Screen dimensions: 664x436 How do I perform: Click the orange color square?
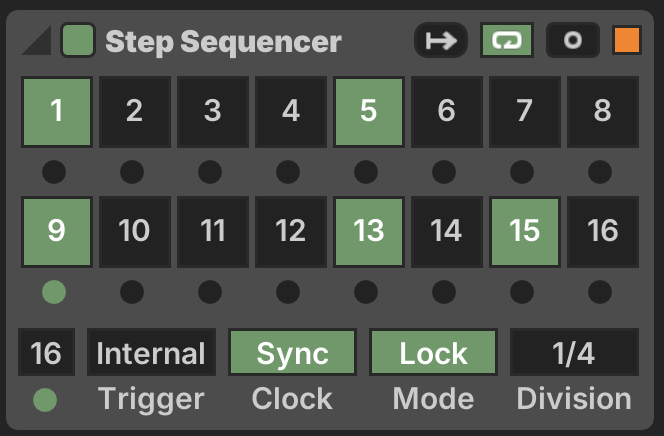627,40
